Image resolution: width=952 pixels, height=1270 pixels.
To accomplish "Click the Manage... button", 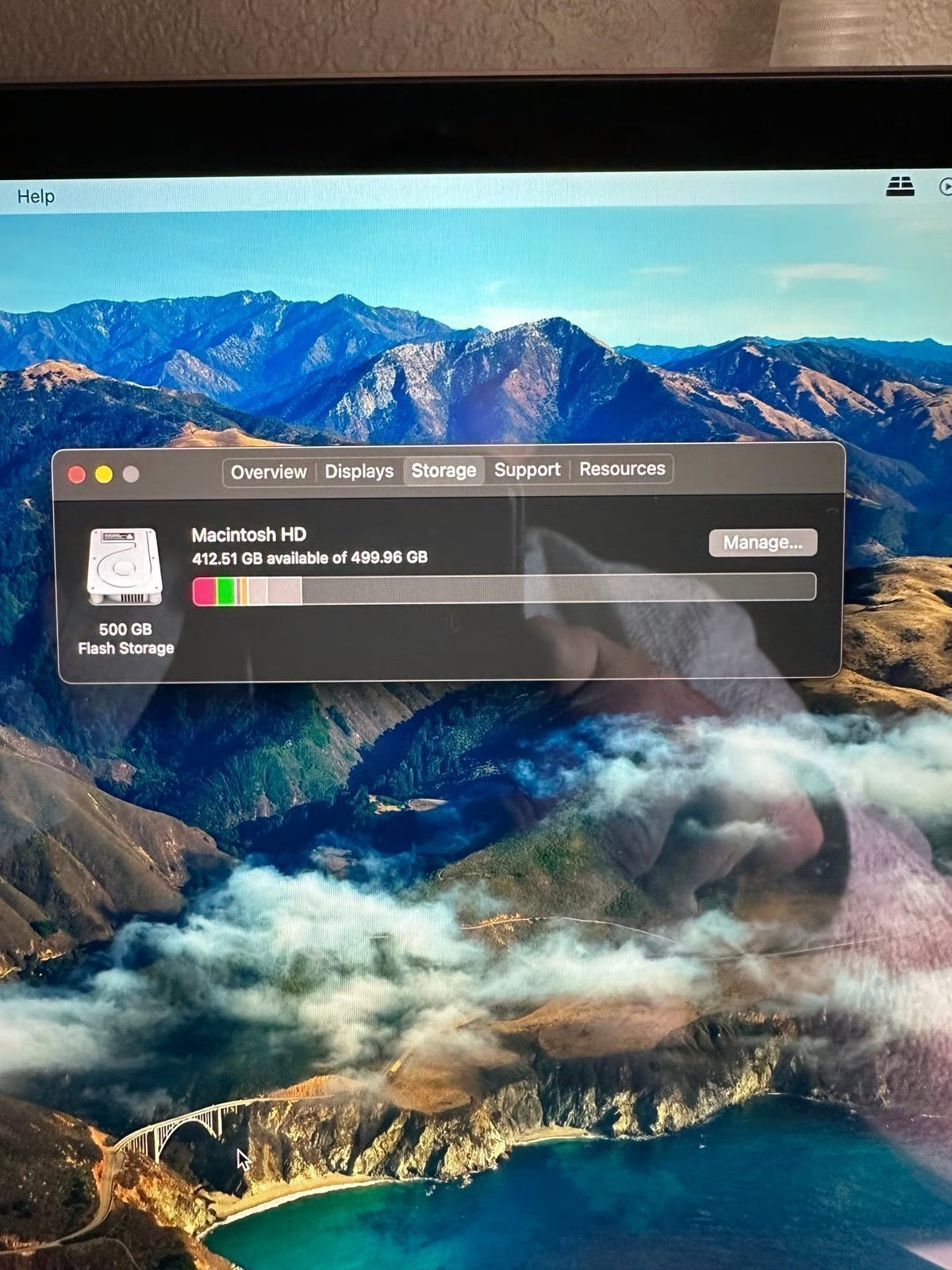I will 762,542.
